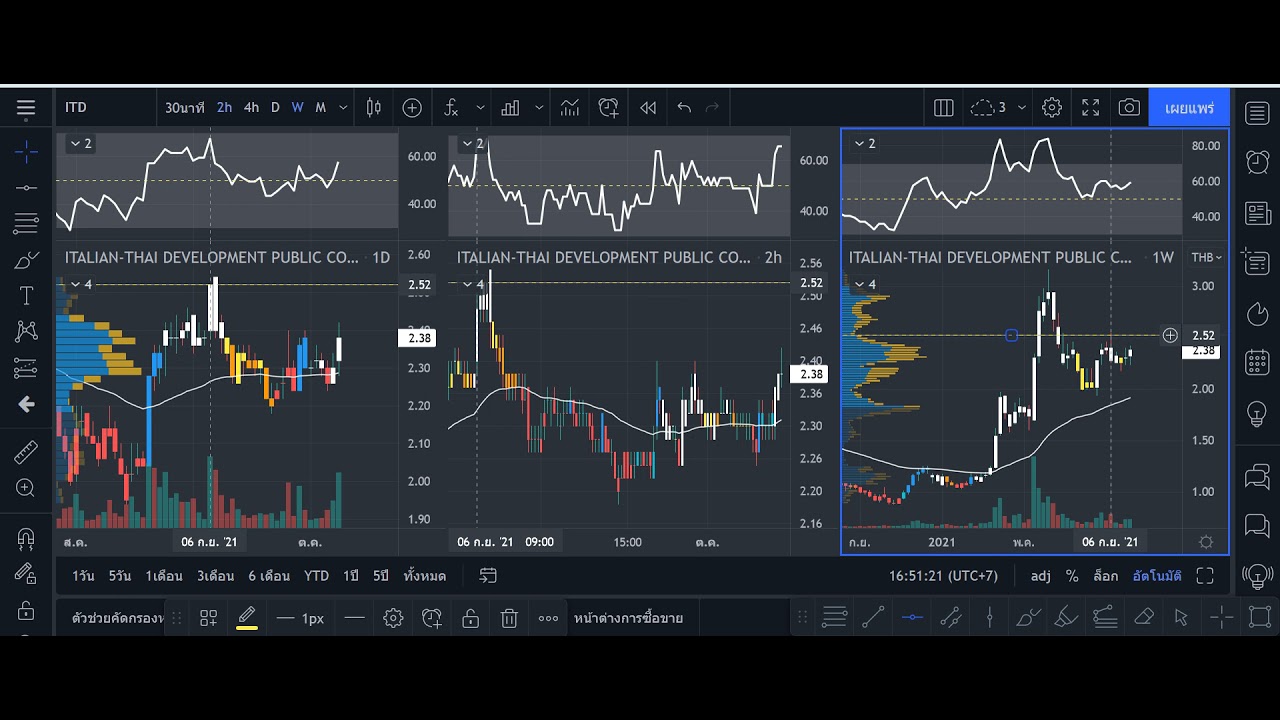Image resolution: width=1280 pixels, height=720 pixels.
Task: Undo the last chart action
Action: tap(684, 108)
